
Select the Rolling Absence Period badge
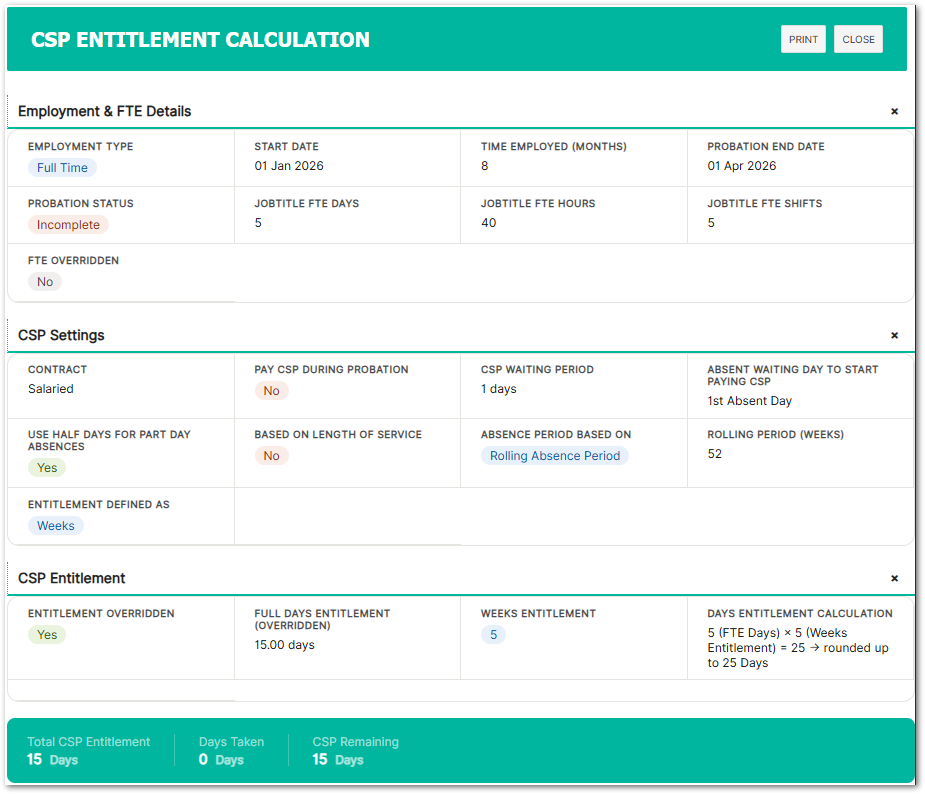555,456
